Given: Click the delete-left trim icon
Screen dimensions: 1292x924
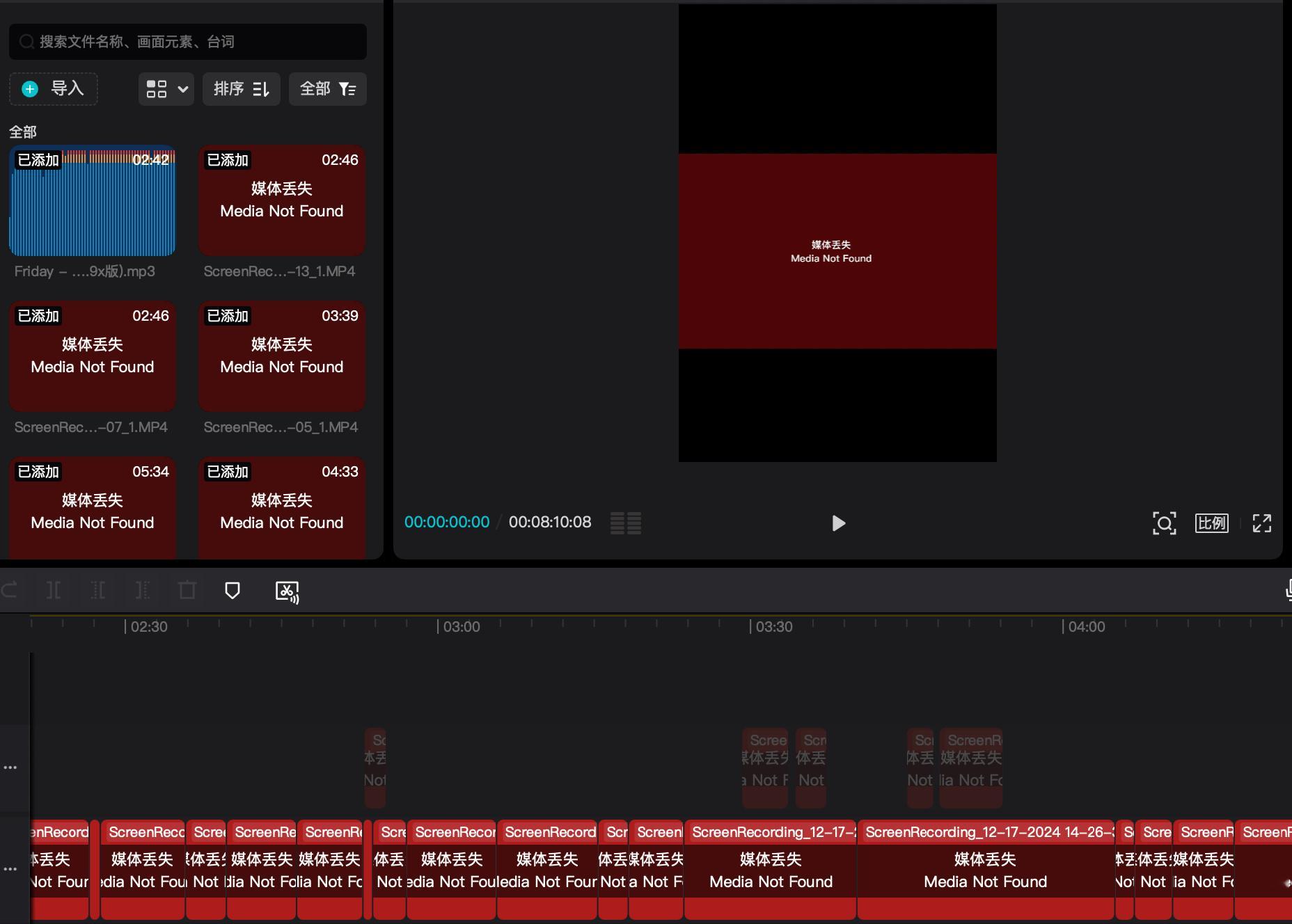Looking at the screenshot, I should (98, 591).
